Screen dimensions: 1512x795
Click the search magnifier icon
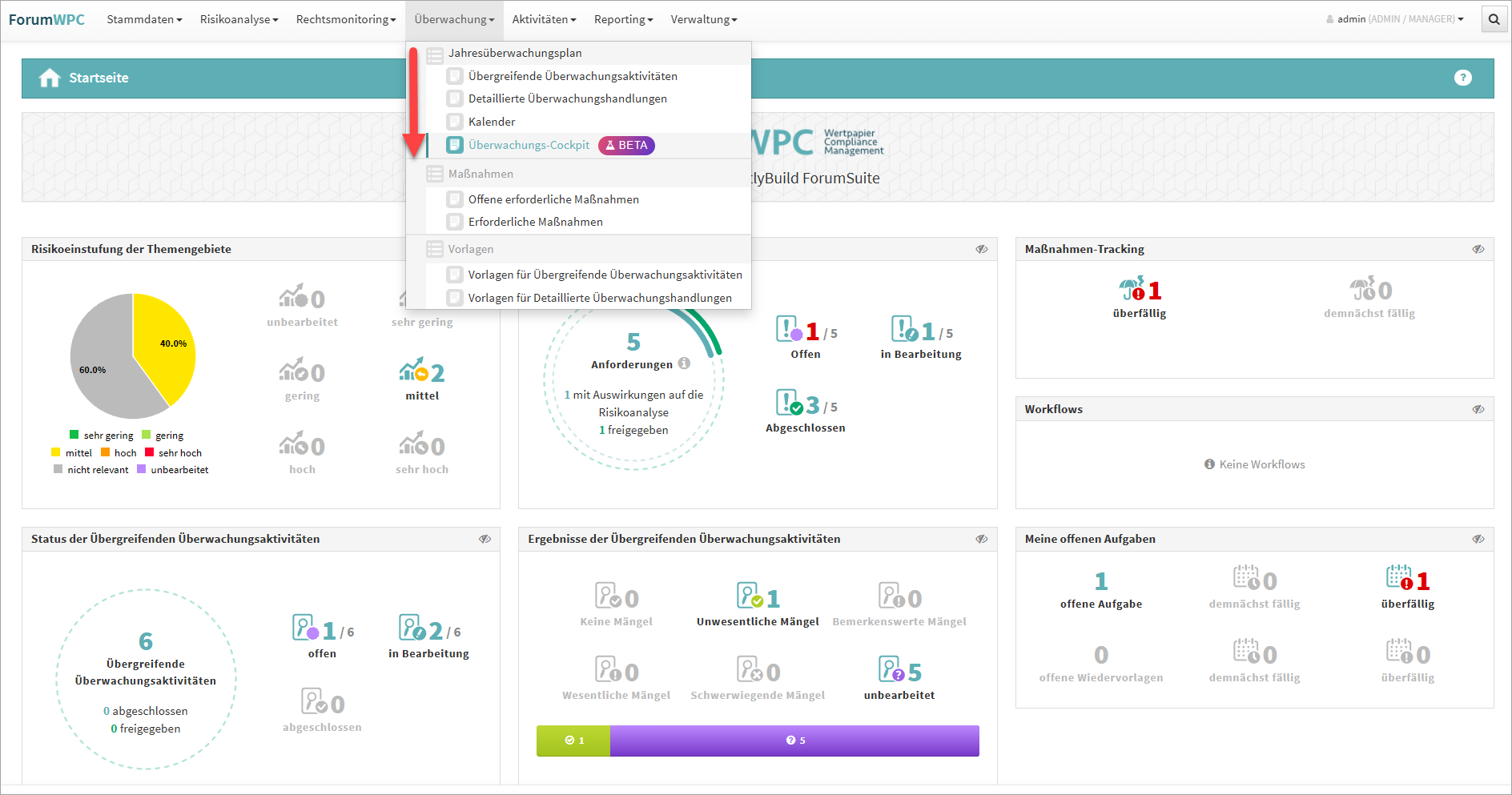tap(1494, 19)
